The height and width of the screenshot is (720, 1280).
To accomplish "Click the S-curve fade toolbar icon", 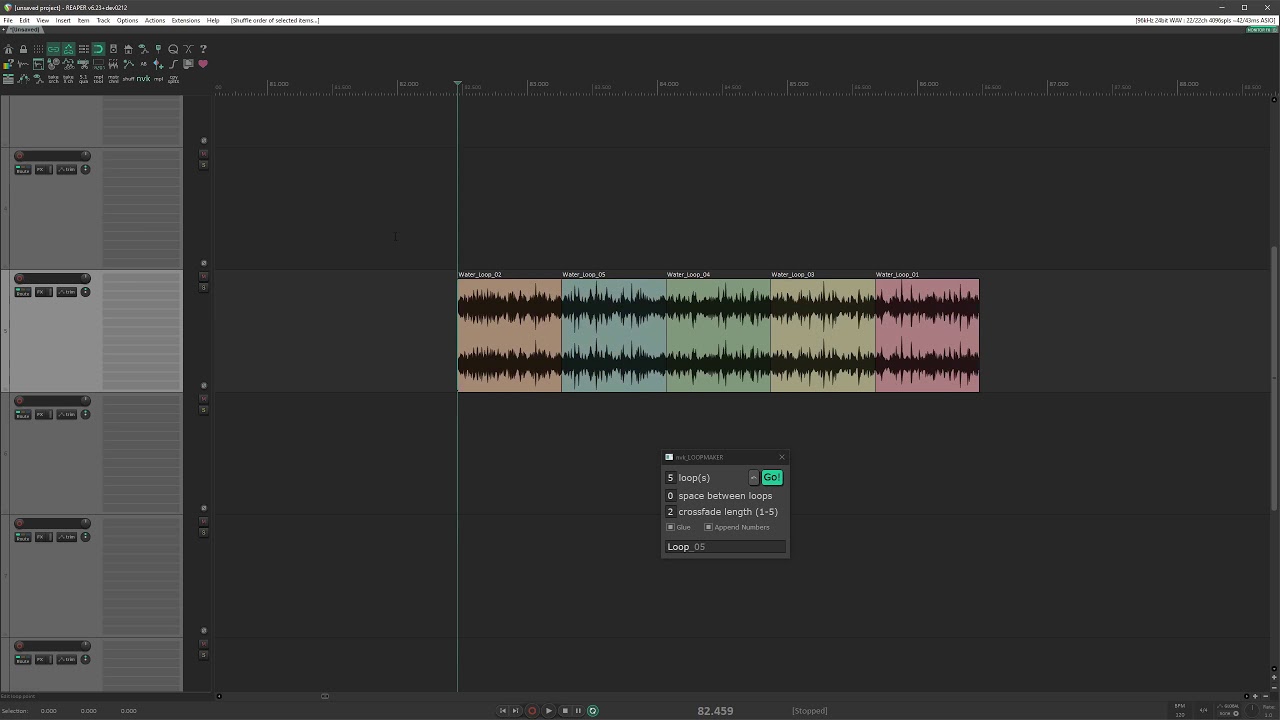I will point(173,64).
